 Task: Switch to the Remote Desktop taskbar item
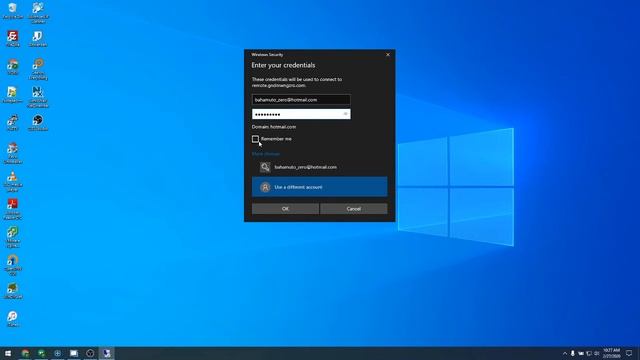click(106, 353)
